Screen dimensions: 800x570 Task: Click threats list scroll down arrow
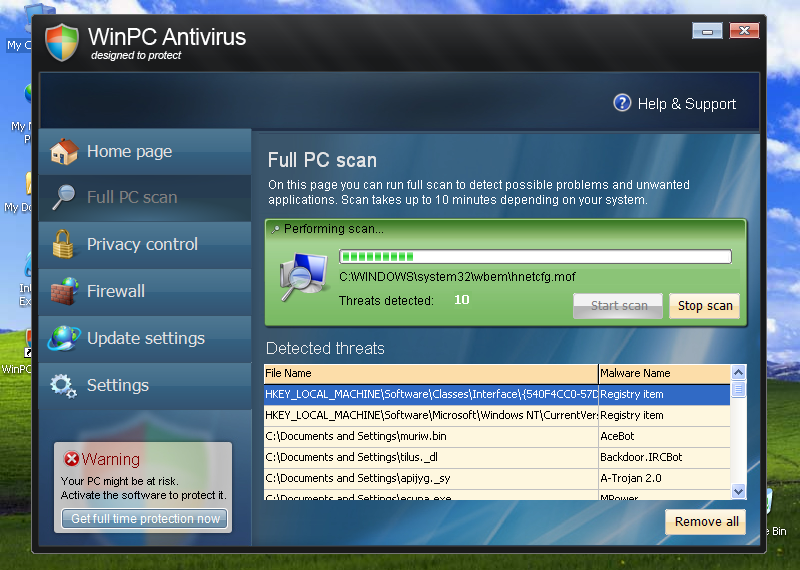(738, 491)
